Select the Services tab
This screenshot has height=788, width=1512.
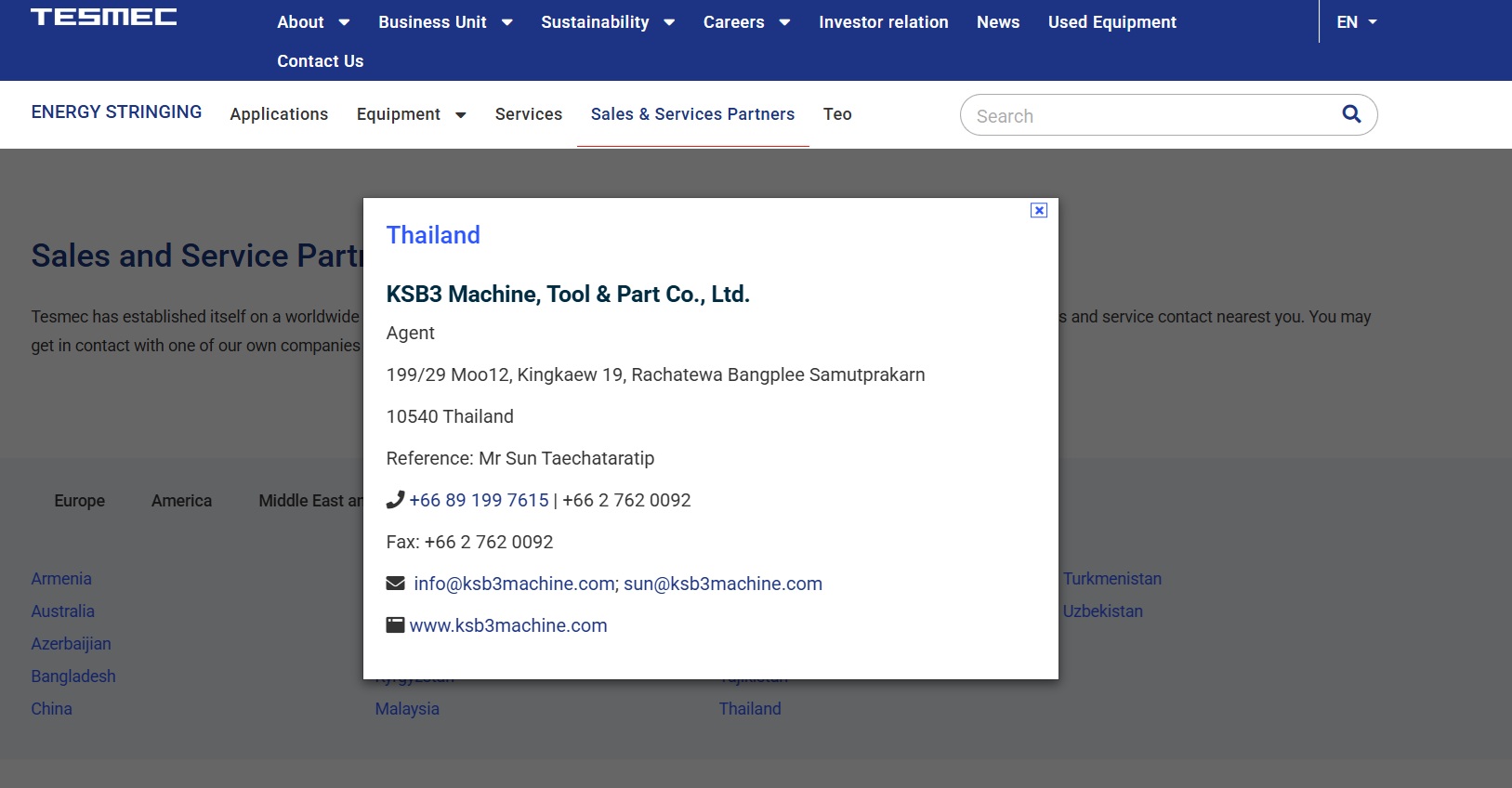529,114
